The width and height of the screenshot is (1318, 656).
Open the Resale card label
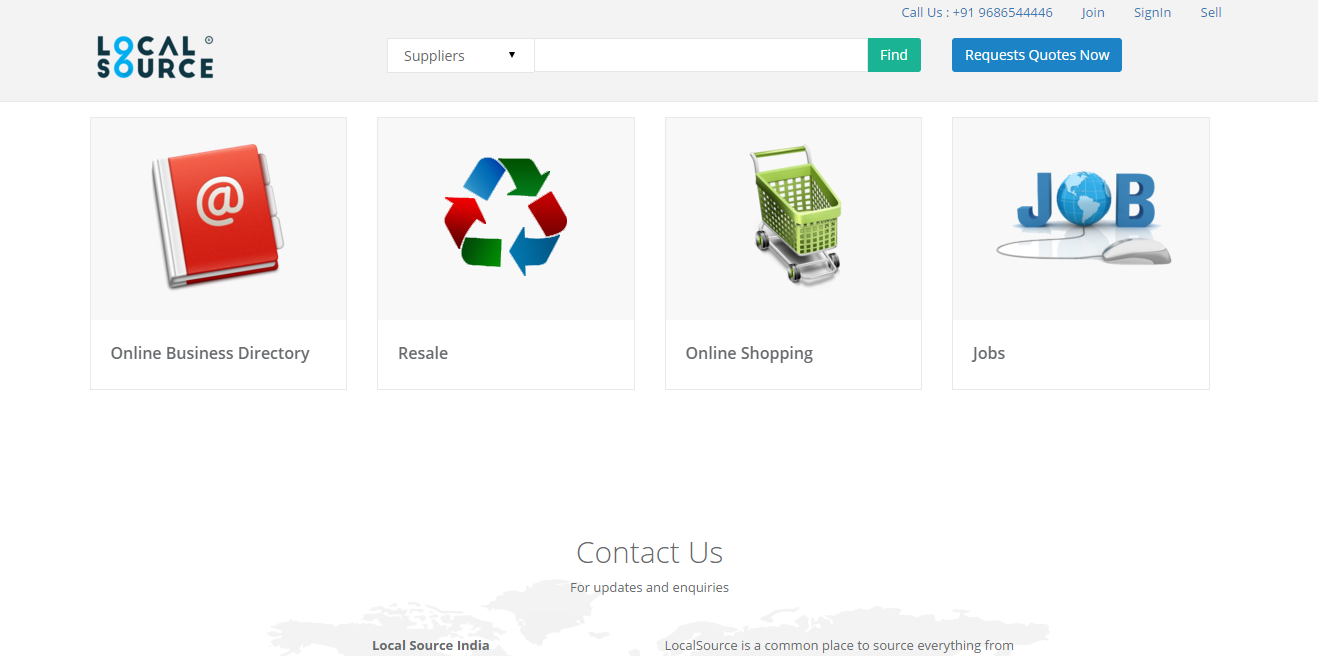click(423, 353)
